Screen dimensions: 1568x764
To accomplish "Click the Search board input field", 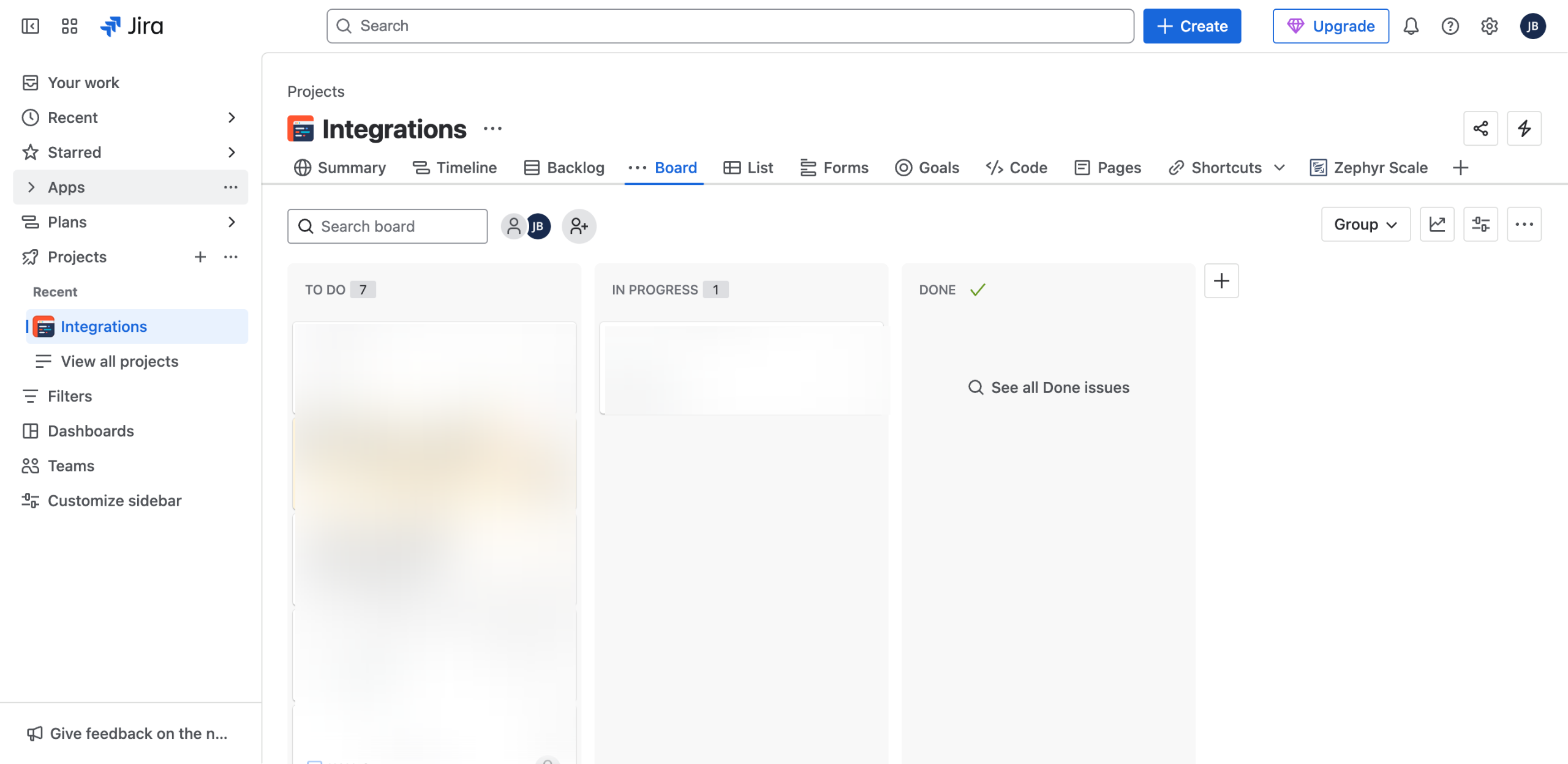I will [x=387, y=227].
